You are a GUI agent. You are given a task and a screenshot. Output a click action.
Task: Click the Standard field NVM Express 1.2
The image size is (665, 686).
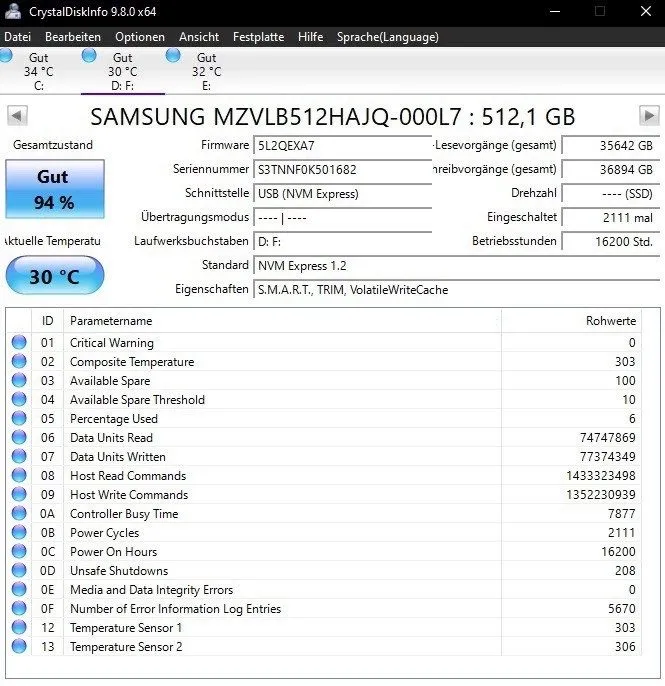(456, 266)
